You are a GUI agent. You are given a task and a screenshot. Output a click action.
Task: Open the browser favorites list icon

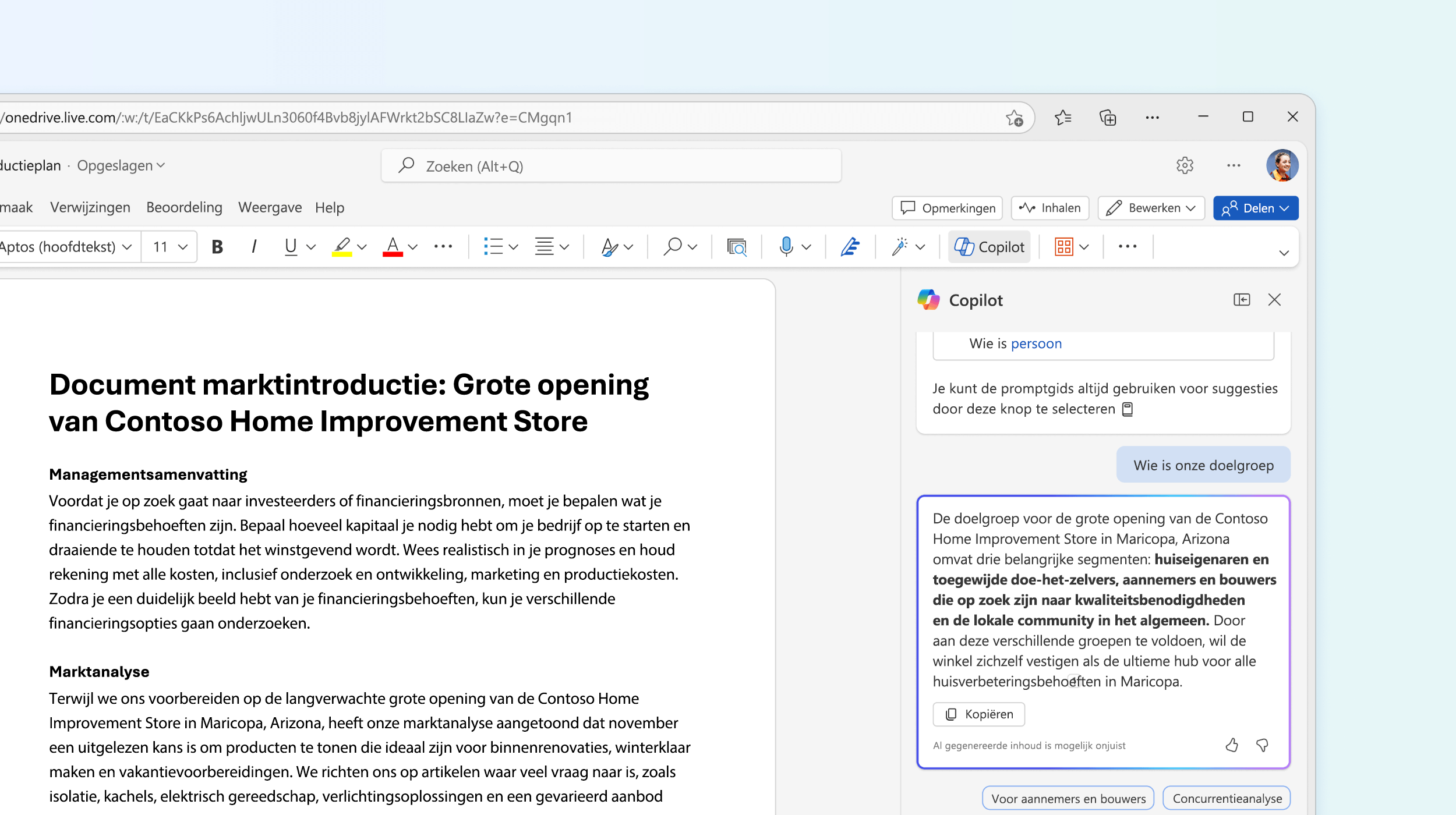tap(1063, 118)
